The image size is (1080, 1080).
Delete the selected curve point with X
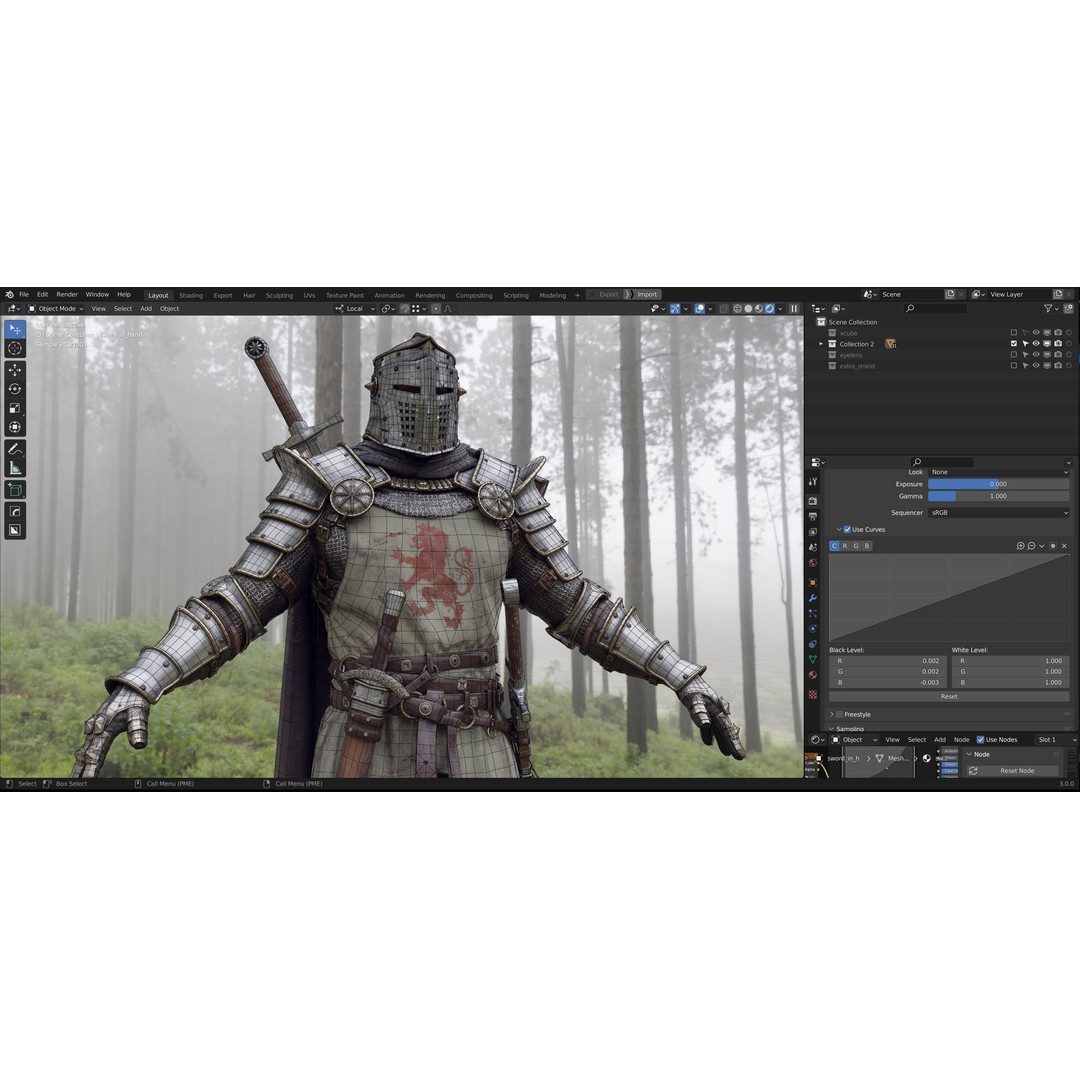tap(1064, 546)
